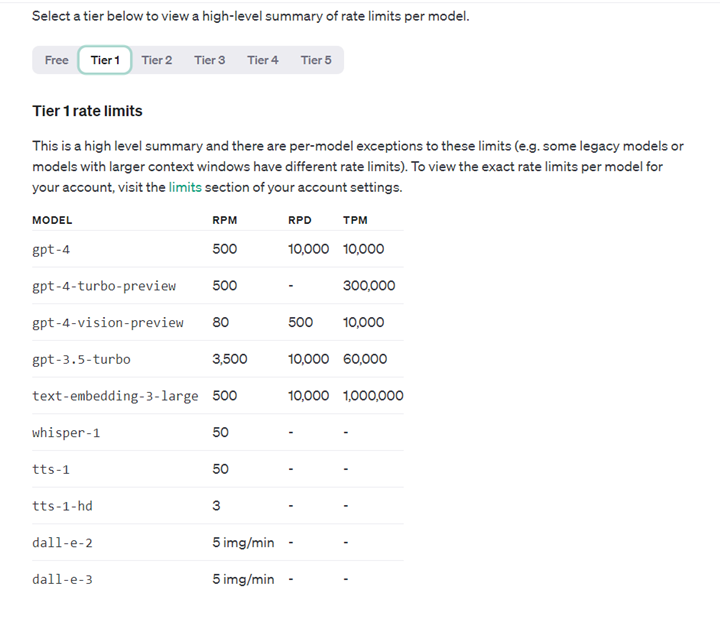Viewport: 720px width, 619px height.
Task: Click the gpt-3.5-turbo RPD value 10,000
Action: tap(309, 359)
